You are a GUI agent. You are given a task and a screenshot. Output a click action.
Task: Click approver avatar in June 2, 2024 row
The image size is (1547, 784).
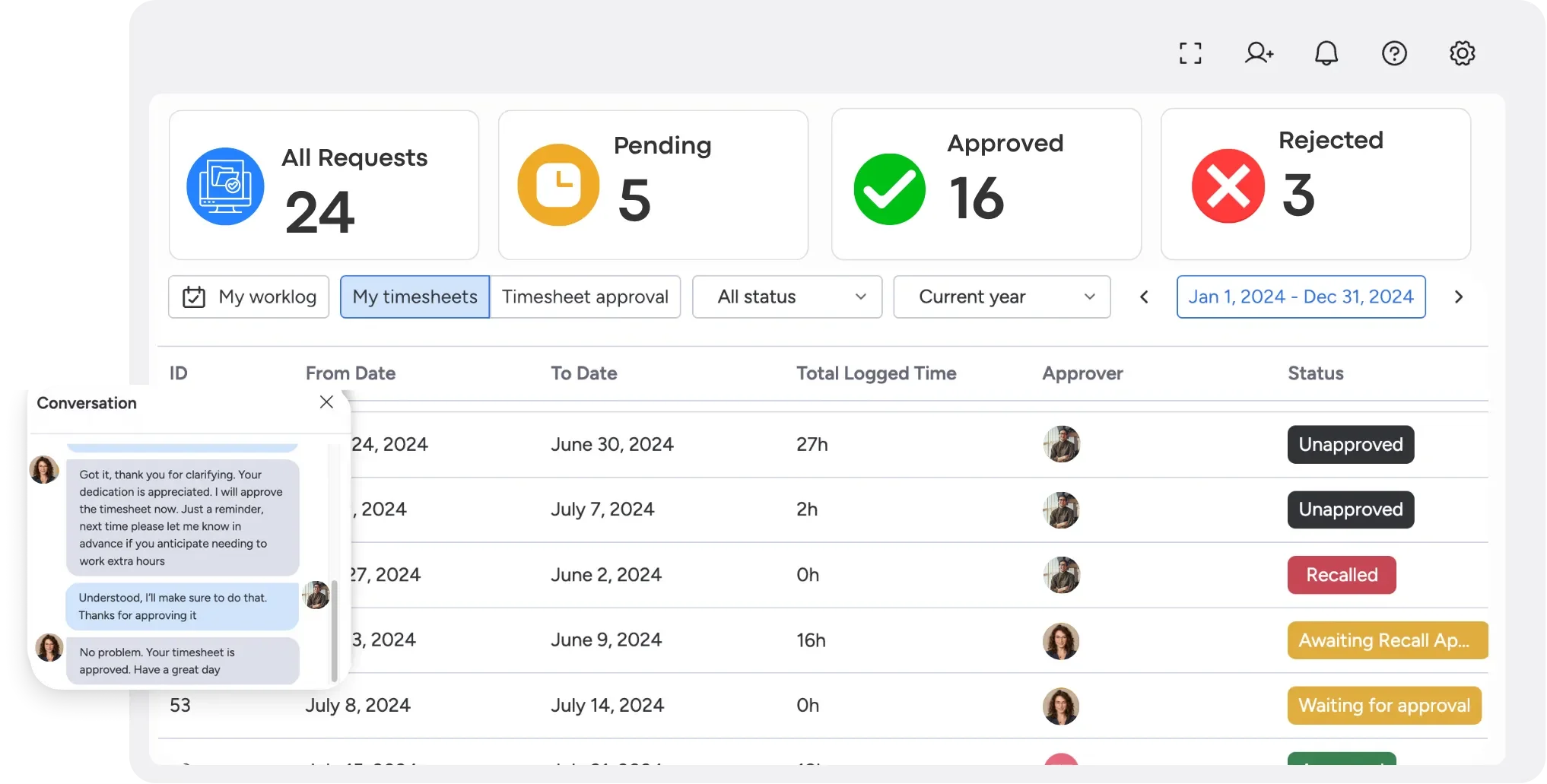pos(1061,575)
